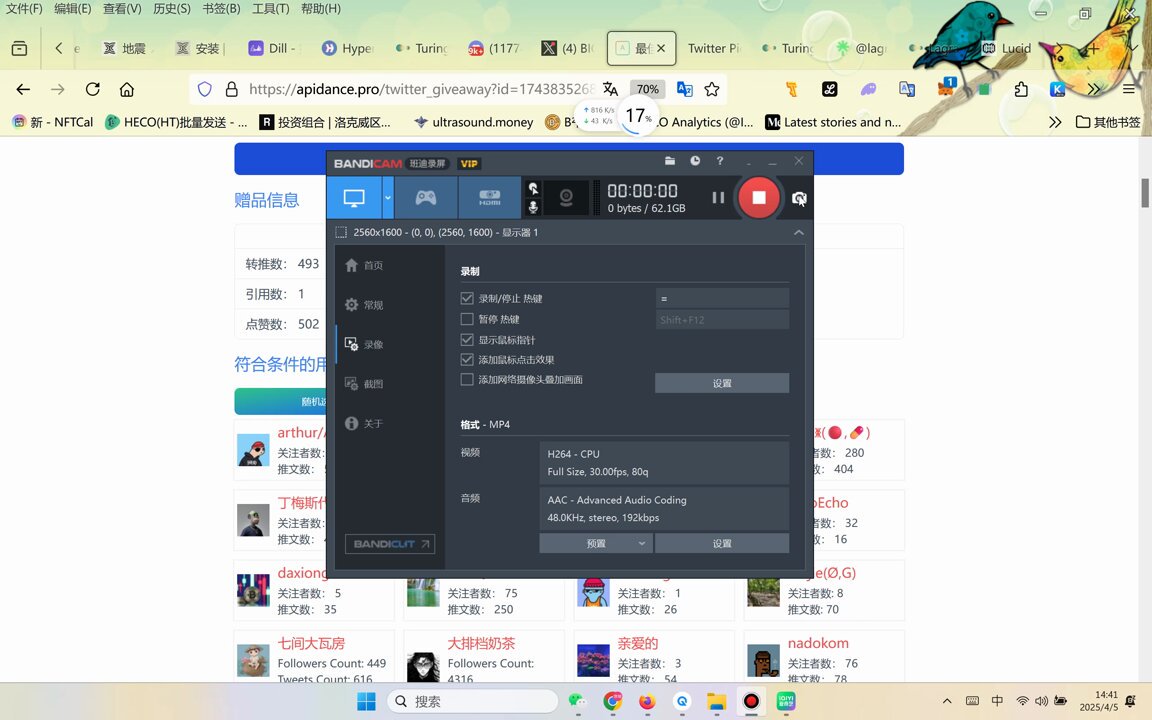The width and height of the screenshot is (1152, 720).
Task: Open 截图 tab in Bandicam sidebar
Action: pos(364,384)
